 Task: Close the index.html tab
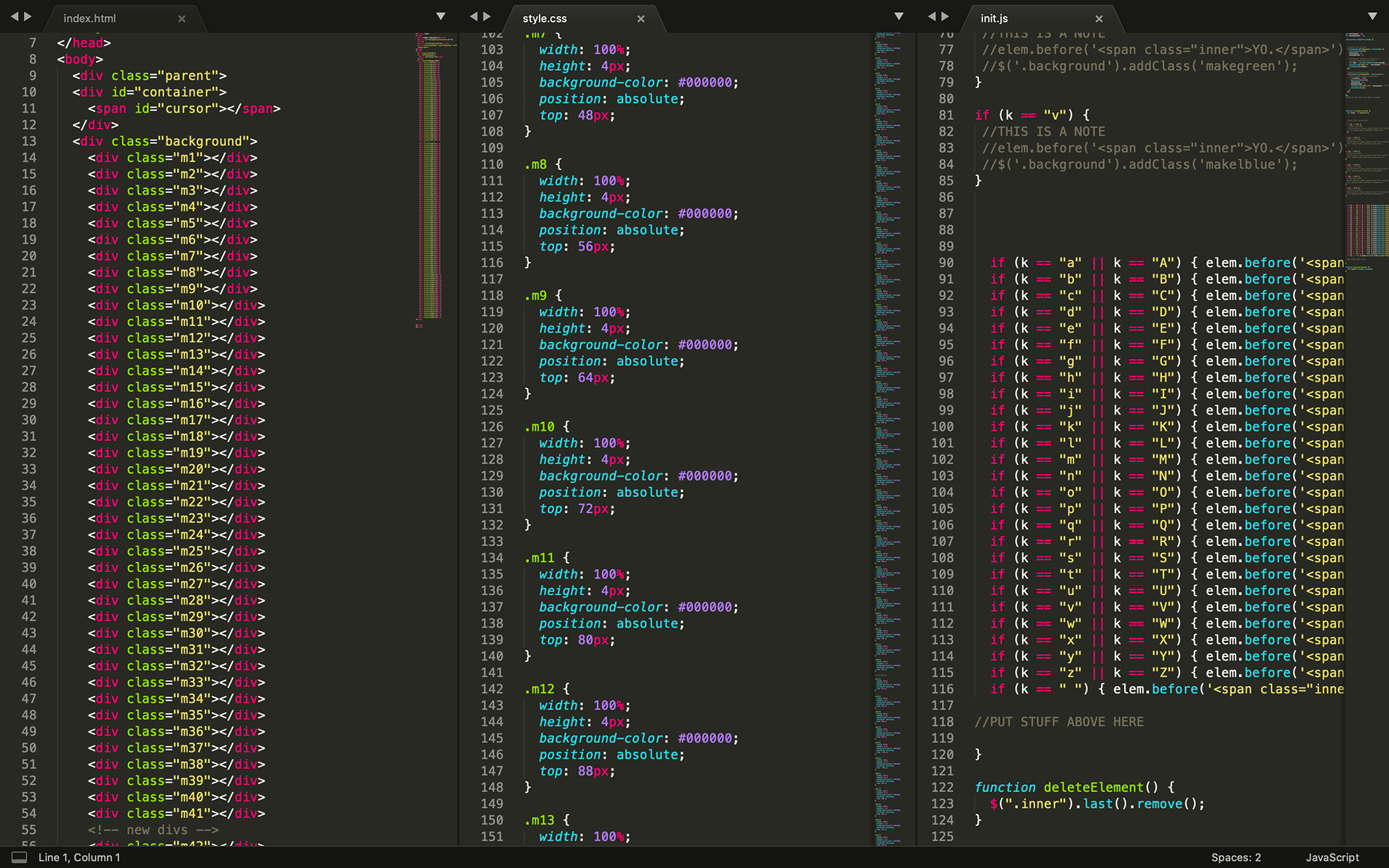pos(182,19)
